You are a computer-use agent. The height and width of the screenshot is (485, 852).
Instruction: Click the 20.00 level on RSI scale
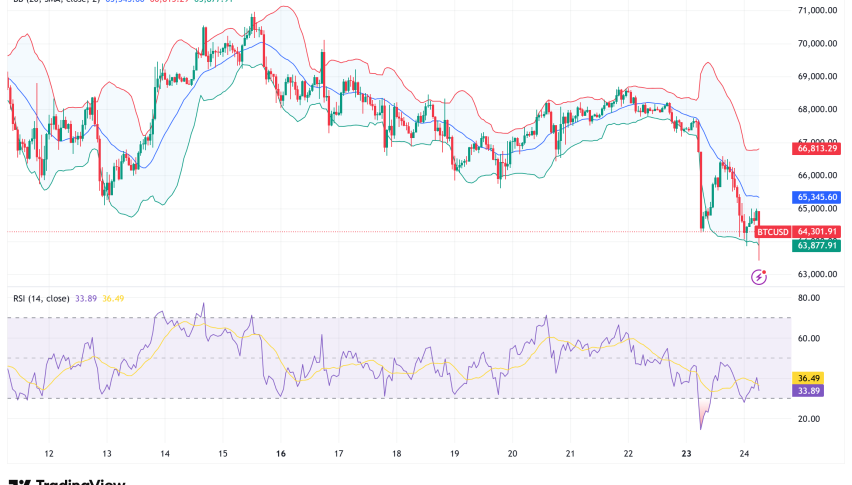coord(809,419)
